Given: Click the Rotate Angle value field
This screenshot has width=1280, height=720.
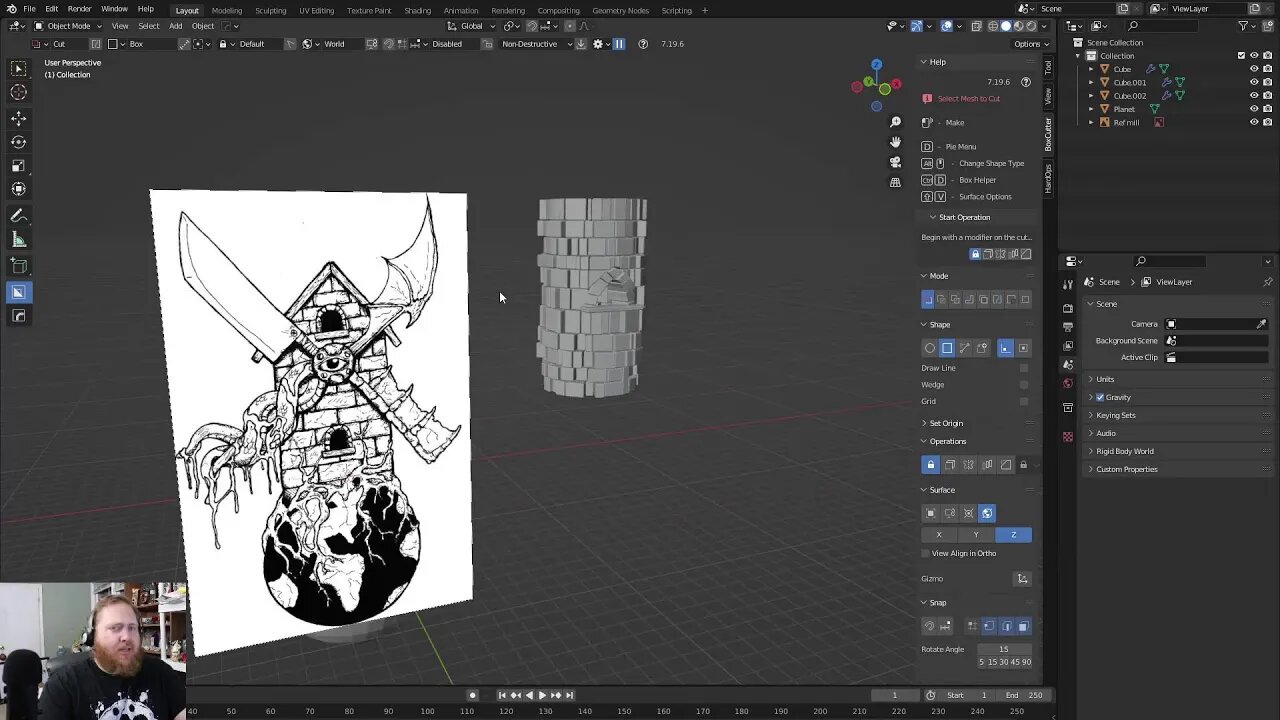Looking at the screenshot, I should [1003, 649].
